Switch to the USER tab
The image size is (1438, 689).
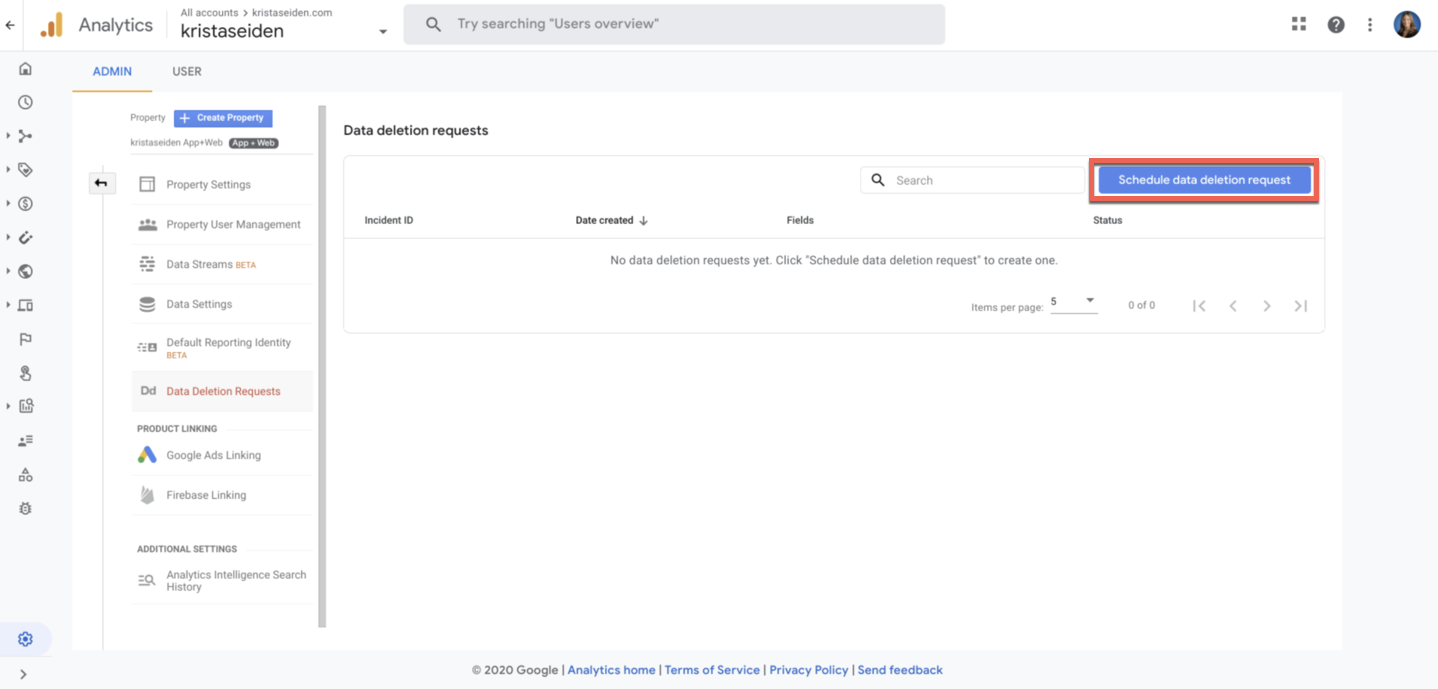(x=187, y=72)
